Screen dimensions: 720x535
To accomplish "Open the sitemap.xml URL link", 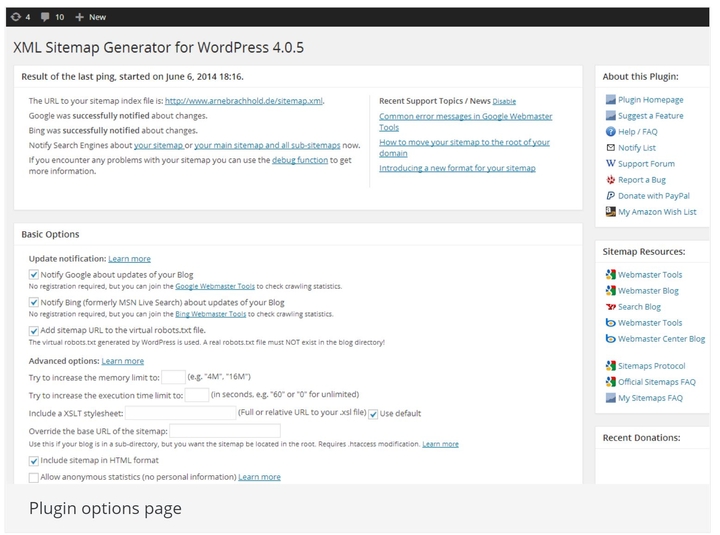I will coord(243,101).
